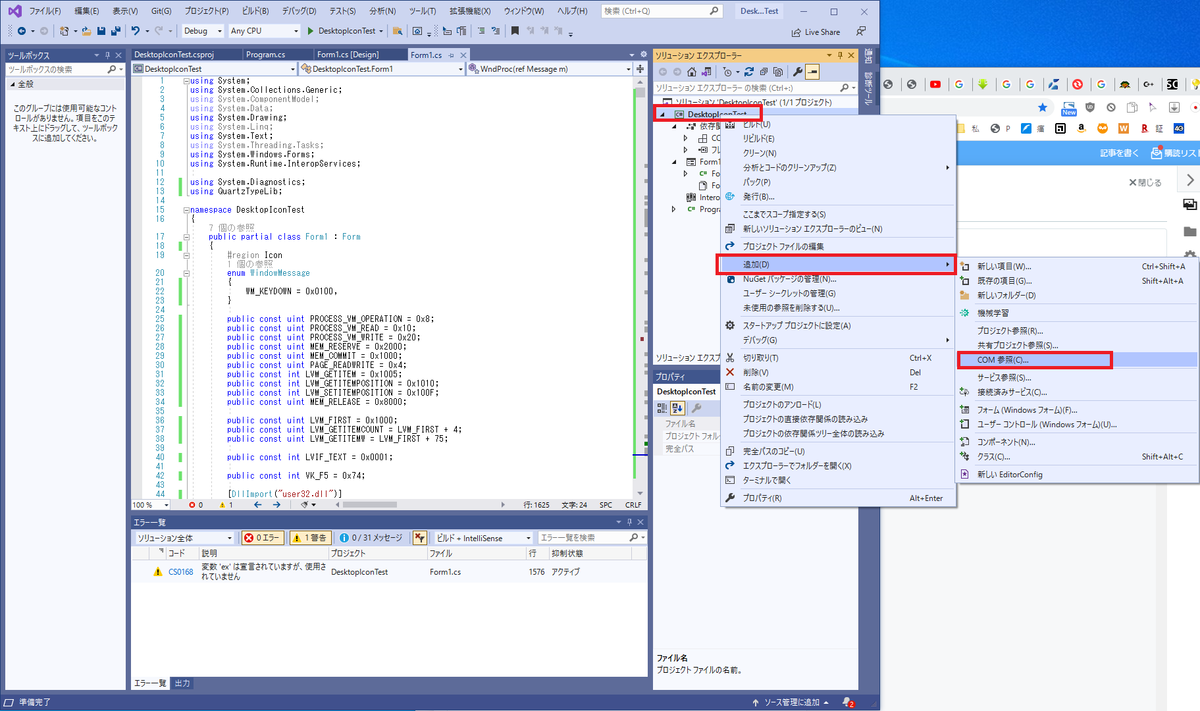Image resolution: width=1200 pixels, height=711 pixels.
Task: Click プロパティ(R) in context menu
Action: tap(838, 498)
